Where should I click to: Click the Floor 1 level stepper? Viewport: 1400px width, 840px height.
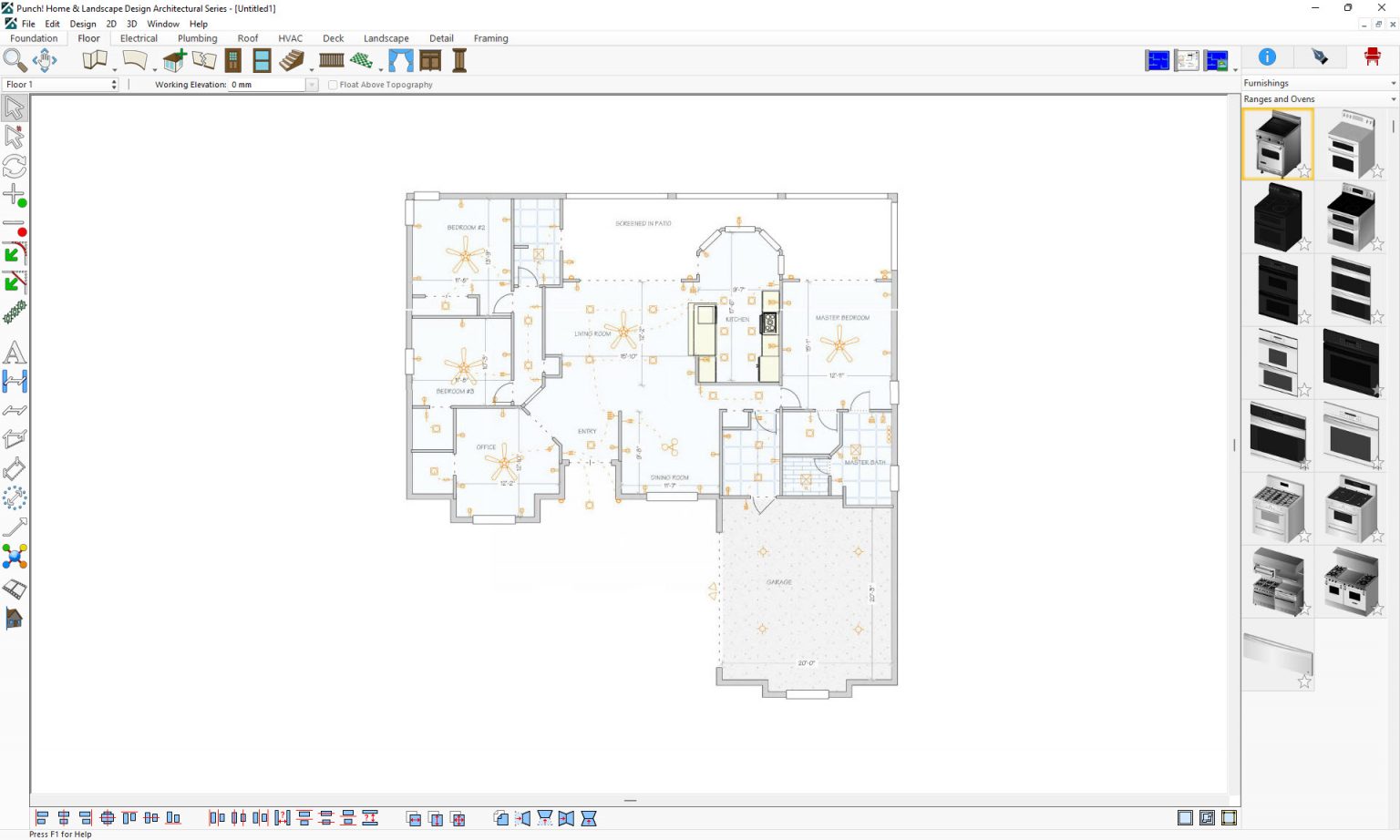click(113, 84)
